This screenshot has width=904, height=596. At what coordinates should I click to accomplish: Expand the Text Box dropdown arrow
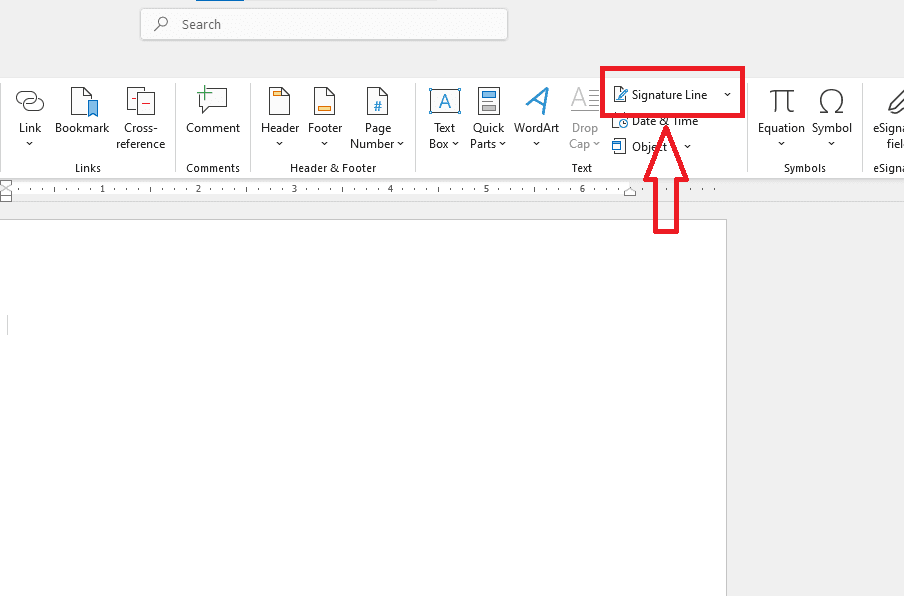click(455, 144)
